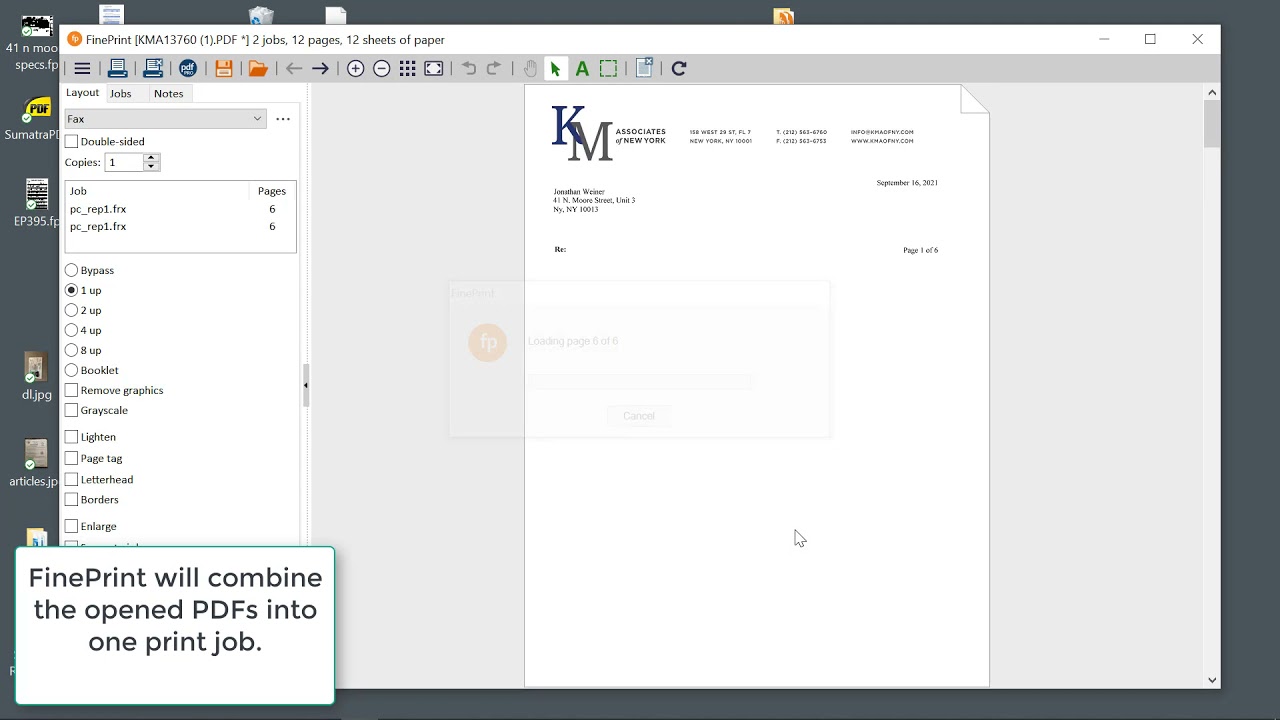Select the text insertion tool (green A)

click(x=581, y=68)
